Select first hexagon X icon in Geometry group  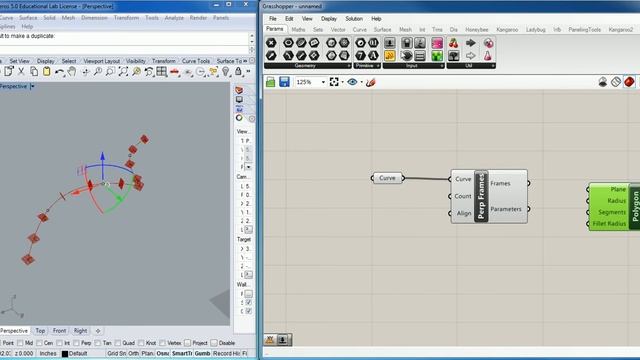click(271, 43)
